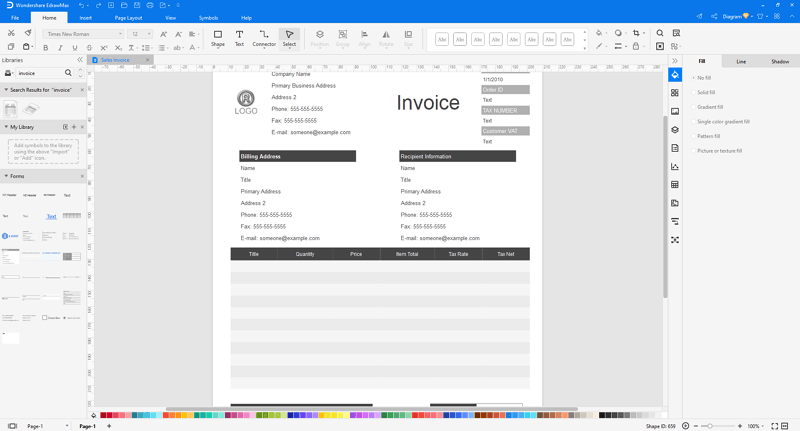The height and width of the screenshot is (431, 800).
Task: Open the fit-to-page icon in status bar
Action: coord(774,426)
